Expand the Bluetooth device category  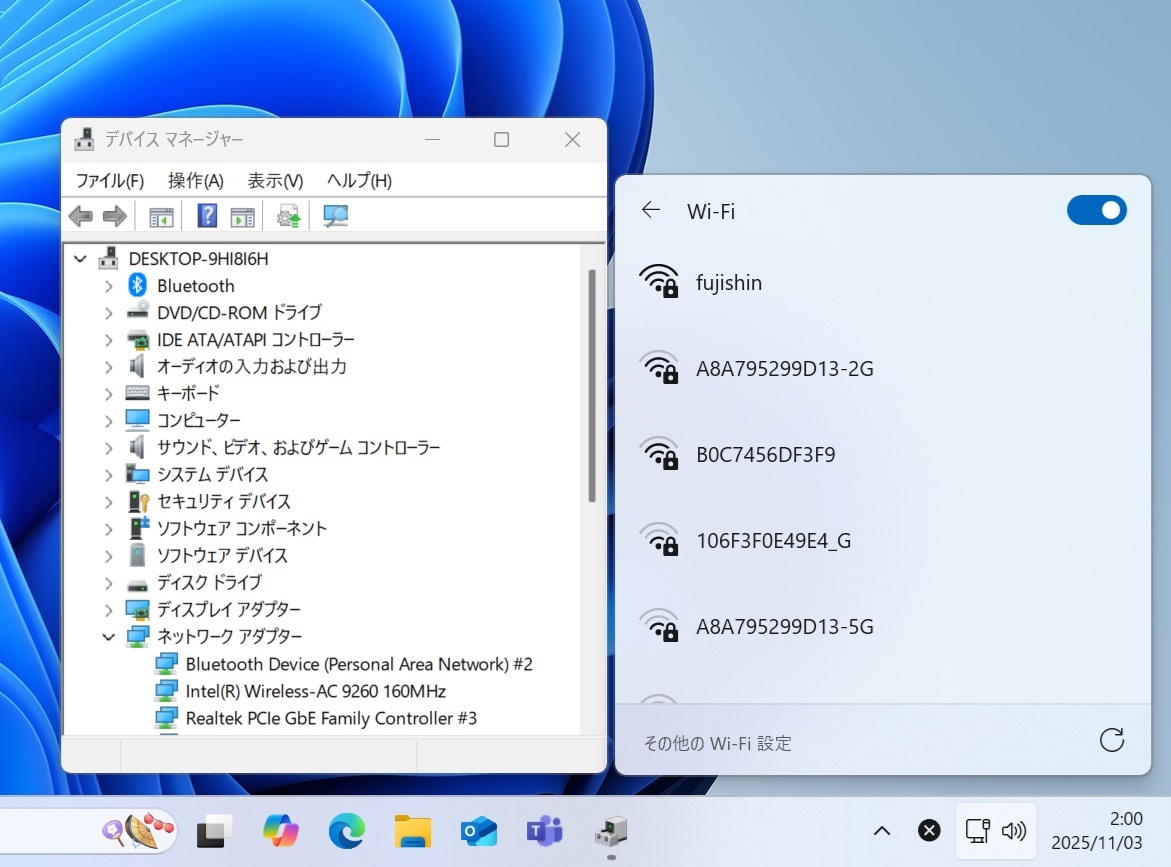click(x=108, y=286)
